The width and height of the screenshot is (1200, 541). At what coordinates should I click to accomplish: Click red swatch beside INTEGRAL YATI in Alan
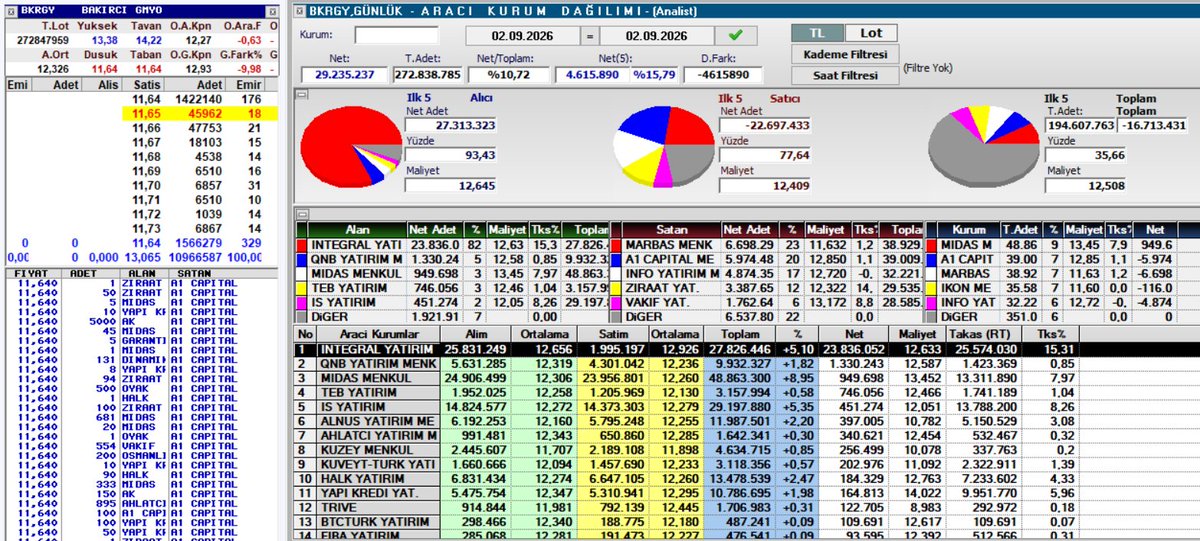click(303, 244)
